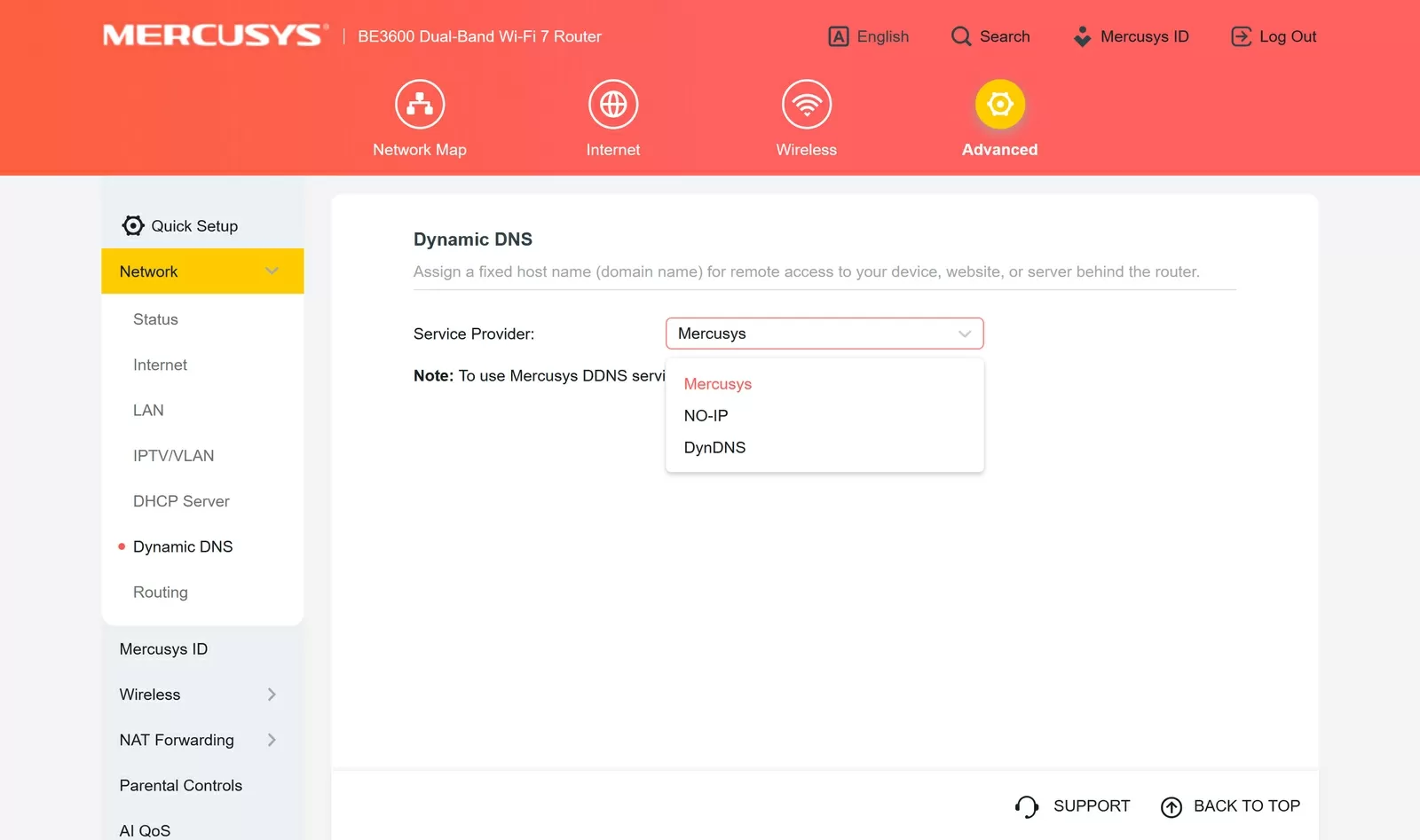Screen dimensions: 1420x840
Task: Click the Log Out icon
Action: pyautogui.click(x=1241, y=36)
